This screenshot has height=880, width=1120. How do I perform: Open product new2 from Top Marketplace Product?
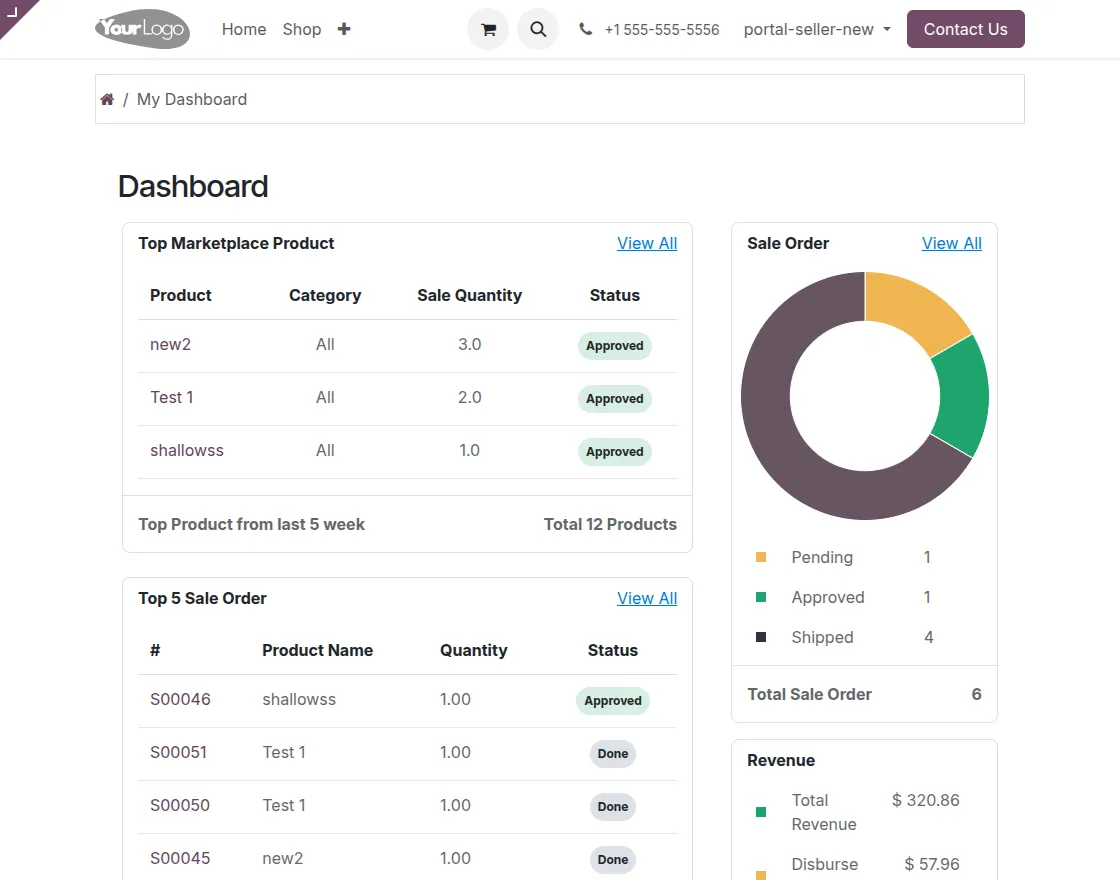pyautogui.click(x=170, y=344)
